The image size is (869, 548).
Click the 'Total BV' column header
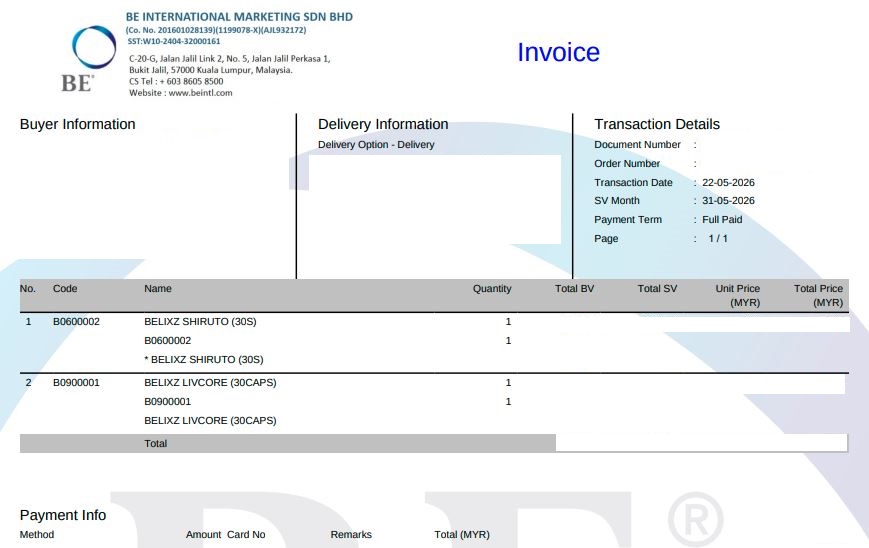(574, 289)
